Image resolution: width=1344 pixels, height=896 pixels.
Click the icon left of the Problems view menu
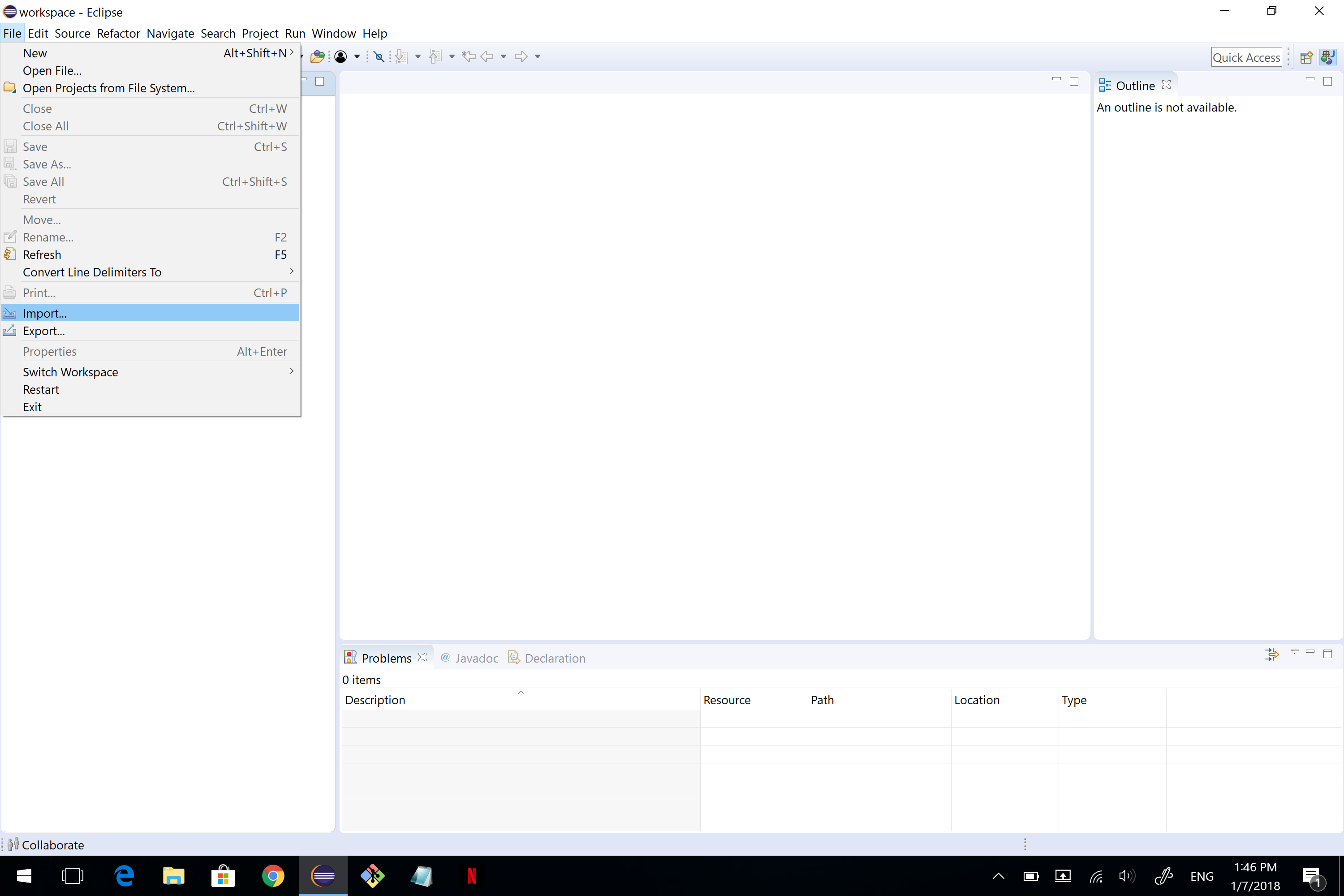point(1271,654)
